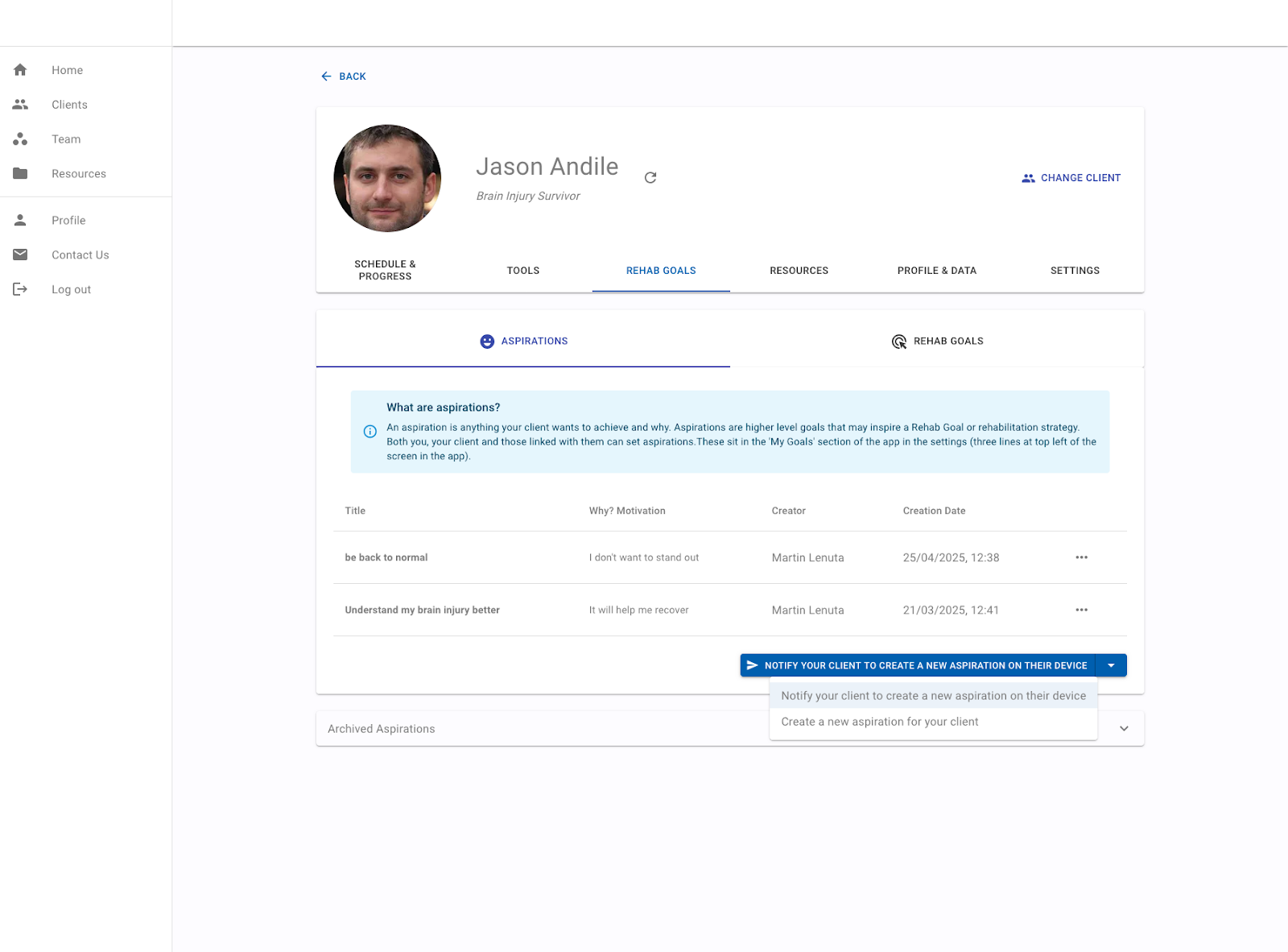Viewport: 1288px width, 952px height.
Task: Open the Profile & Data tab
Action: (937, 271)
